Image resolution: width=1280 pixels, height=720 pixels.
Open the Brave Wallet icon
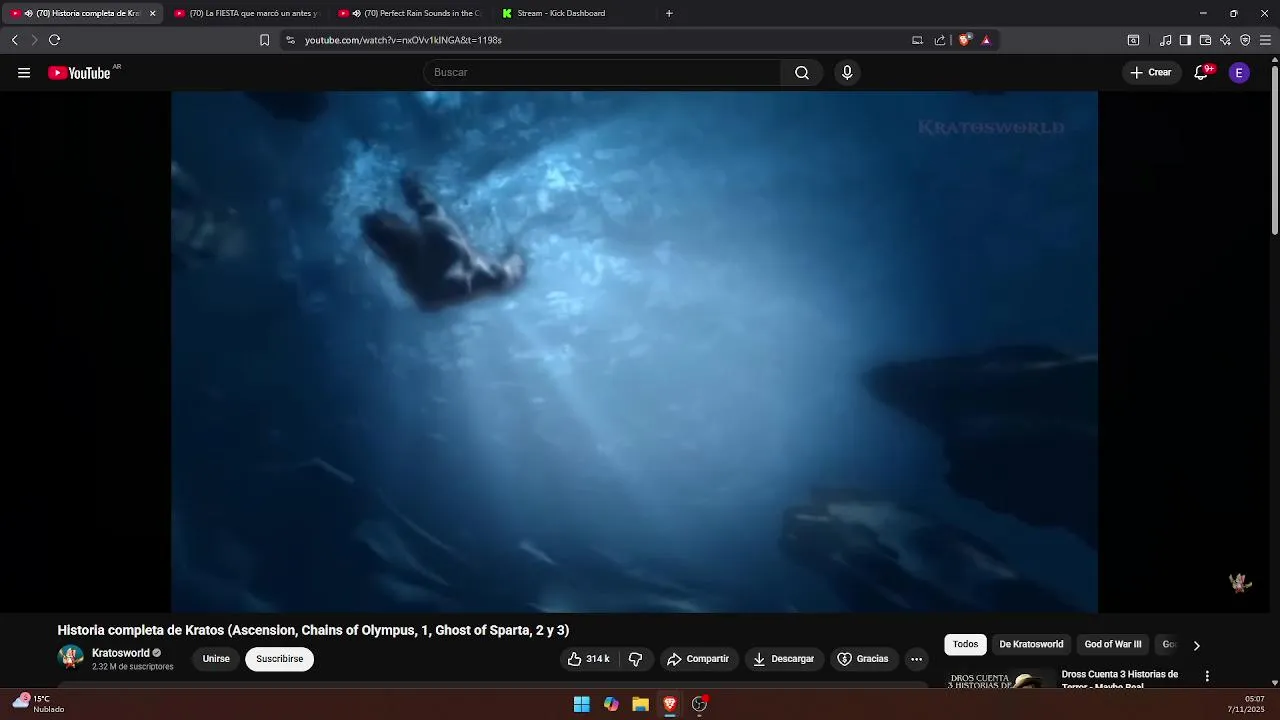coord(1205,40)
